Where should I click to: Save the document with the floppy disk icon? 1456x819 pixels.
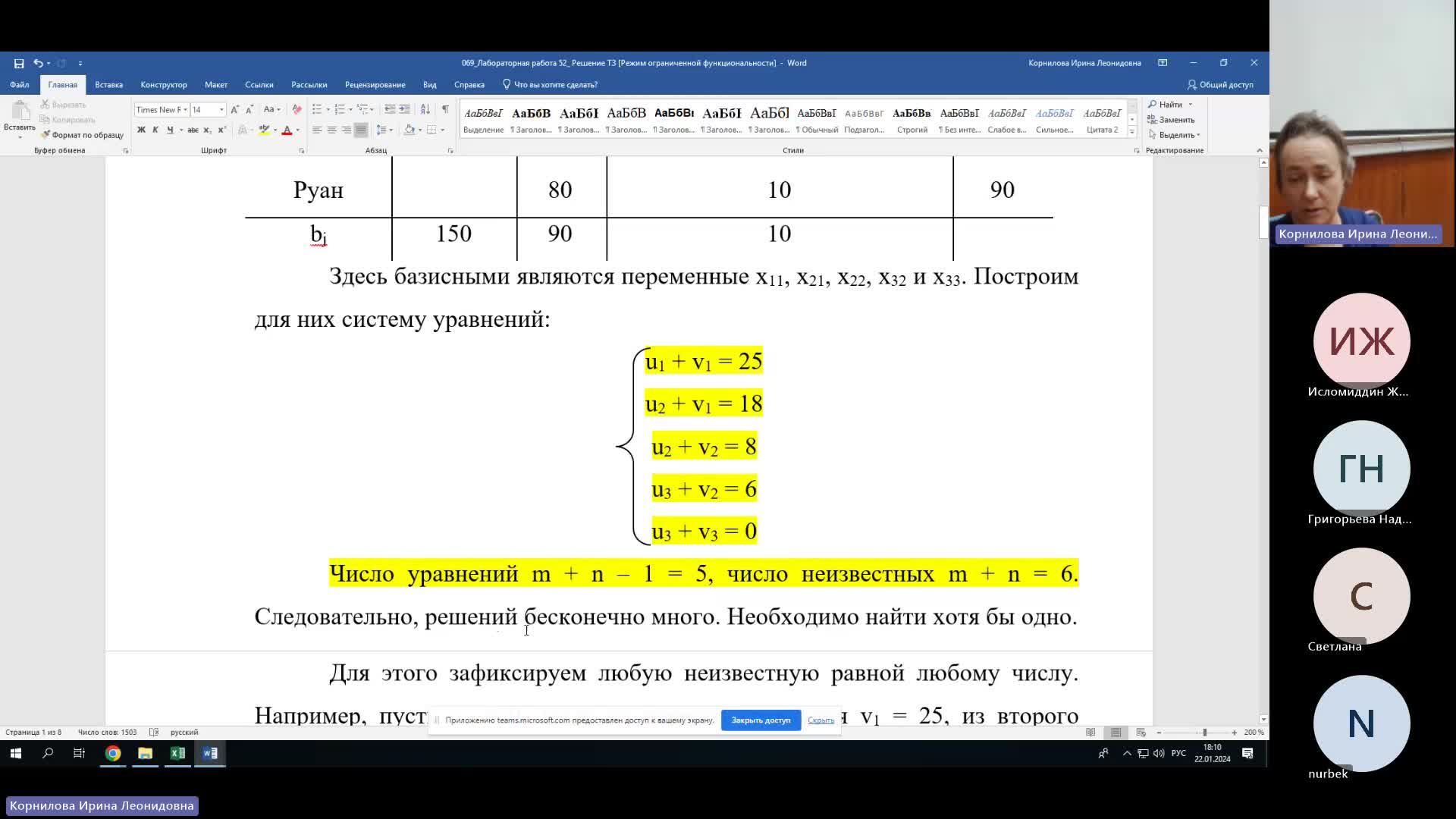pyautogui.click(x=19, y=63)
